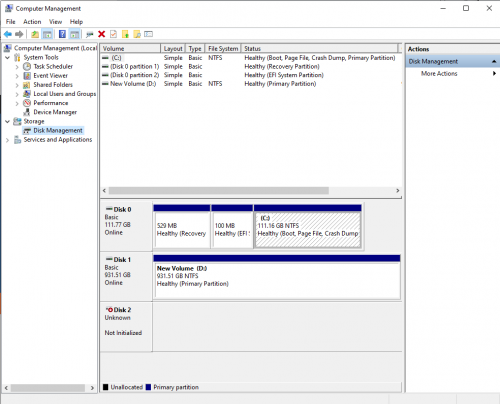This screenshot has height=404, width=500.
Task: Toggle Show/Hide Console Tree toolbar icon
Action: point(47,34)
